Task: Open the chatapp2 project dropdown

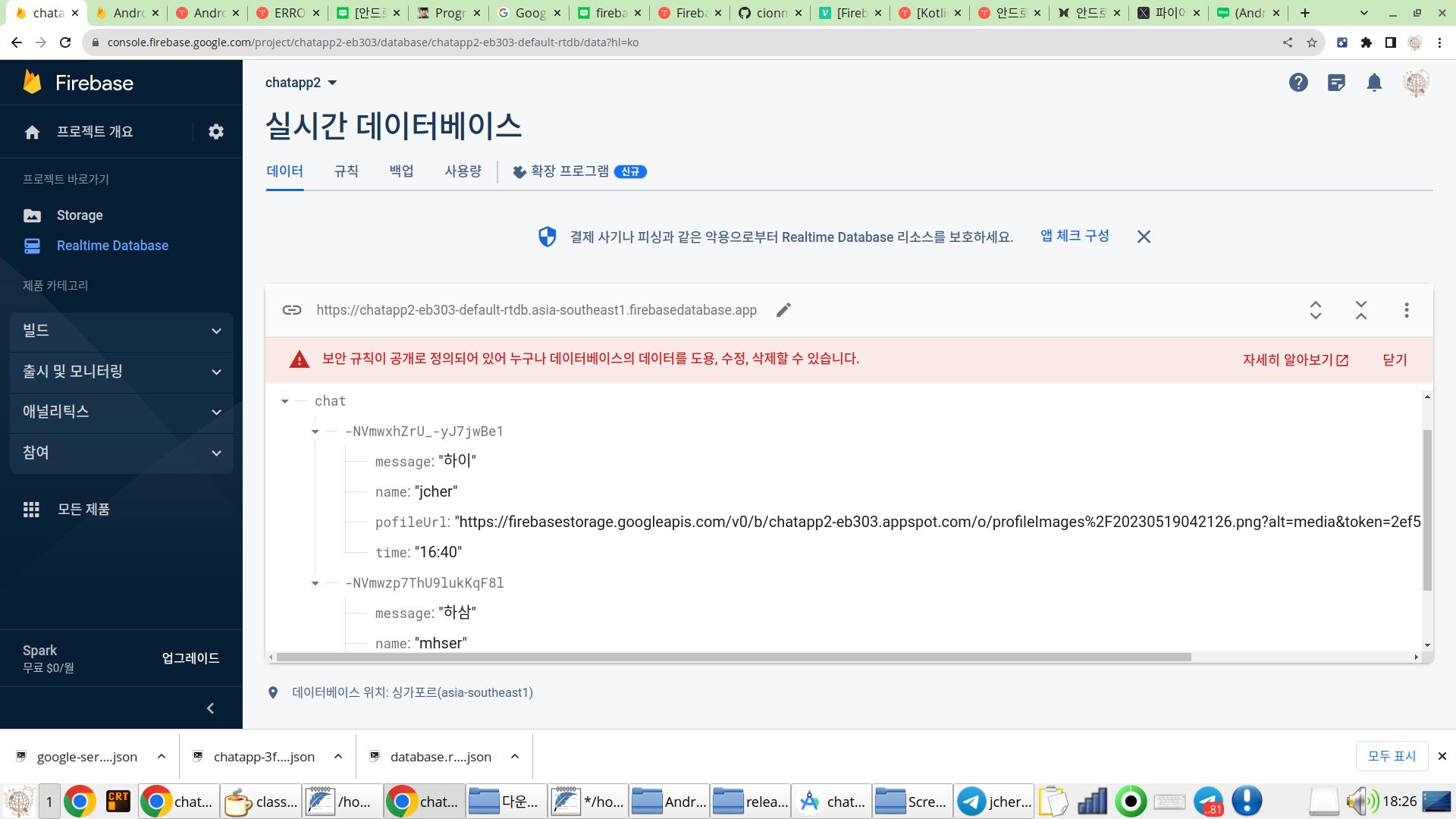Action: (301, 83)
